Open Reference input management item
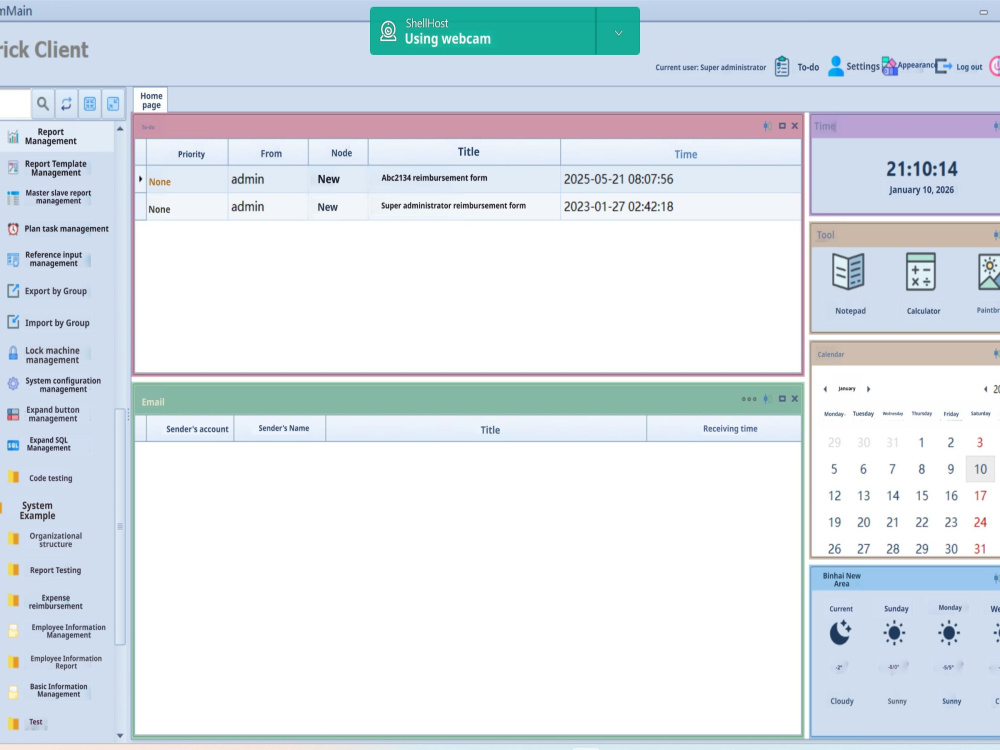Image resolution: width=1000 pixels, height=750 pixels. tap(52, 259)
